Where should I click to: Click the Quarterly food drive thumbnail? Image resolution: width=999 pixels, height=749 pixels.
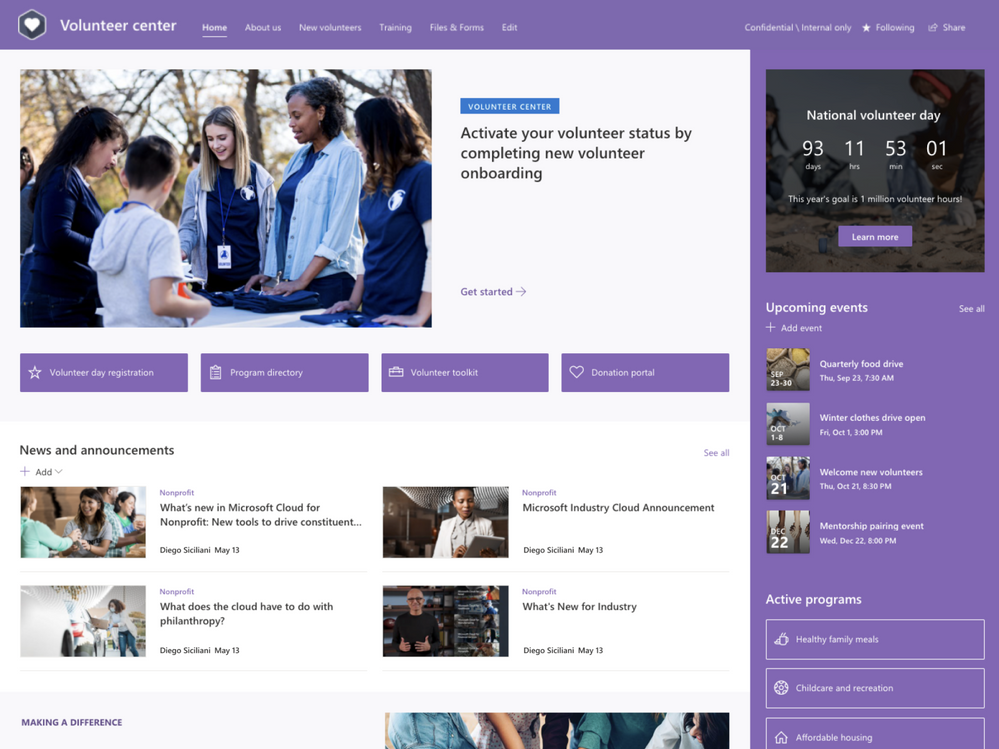click(x=787, y=369)
